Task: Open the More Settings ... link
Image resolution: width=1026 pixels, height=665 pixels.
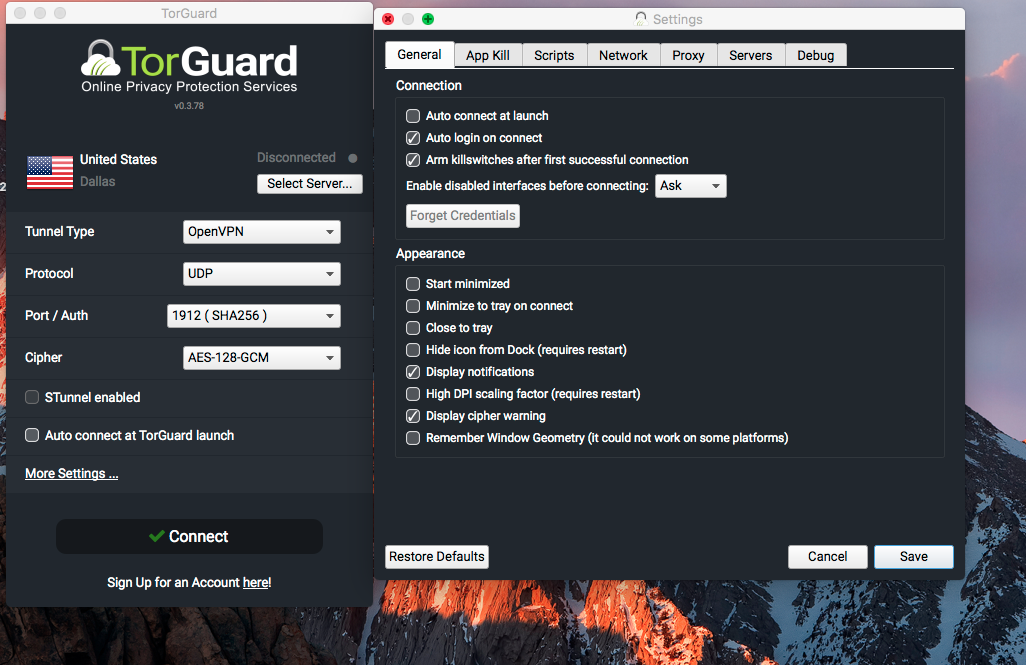Action: (71, 474)
